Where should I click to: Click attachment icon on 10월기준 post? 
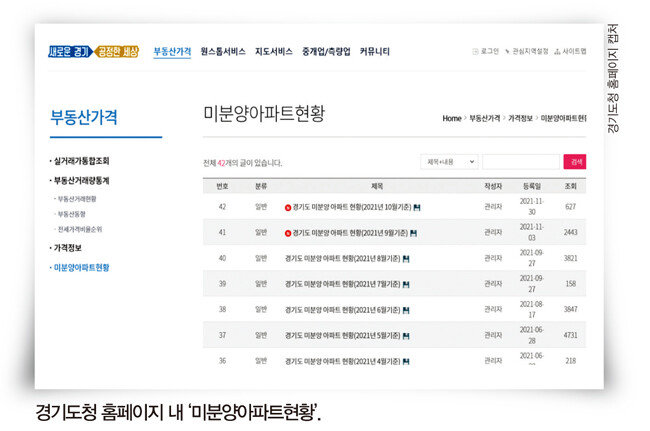tap(417, 208)
